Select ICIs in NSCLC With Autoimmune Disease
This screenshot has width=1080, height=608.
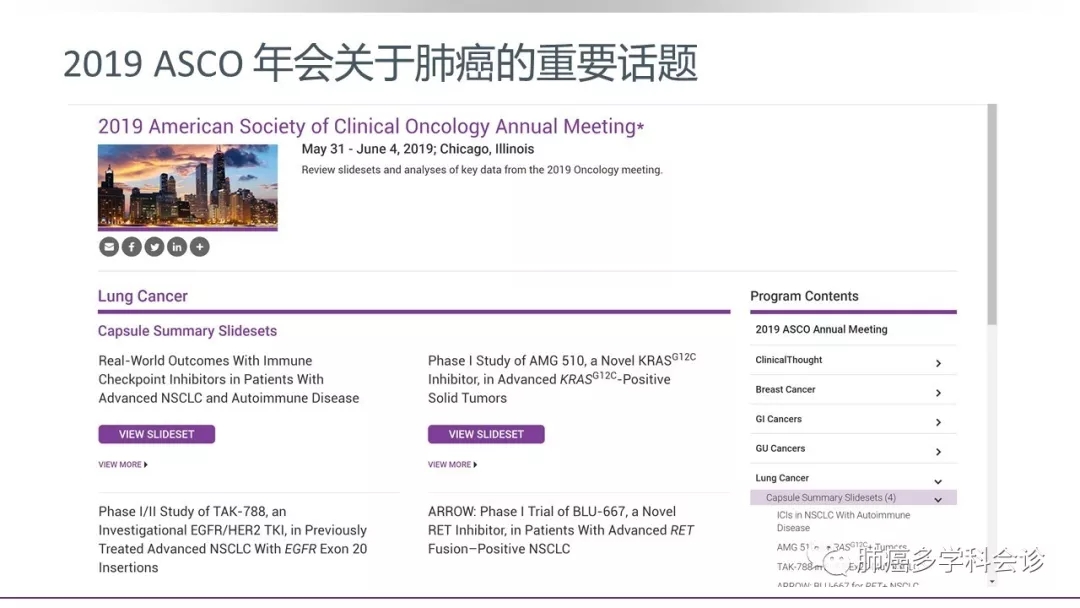843,521
